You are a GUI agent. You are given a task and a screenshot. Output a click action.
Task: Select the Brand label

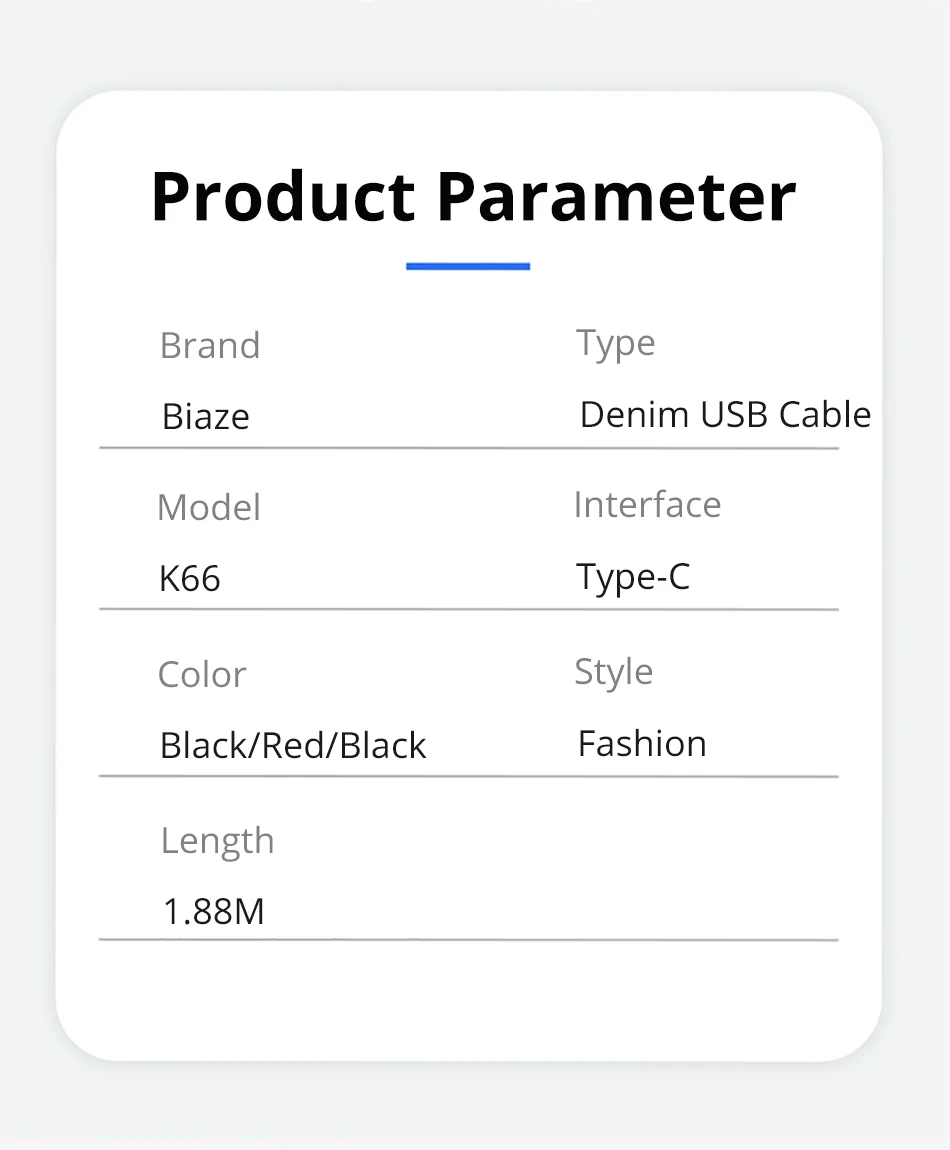tap(210, 345)
